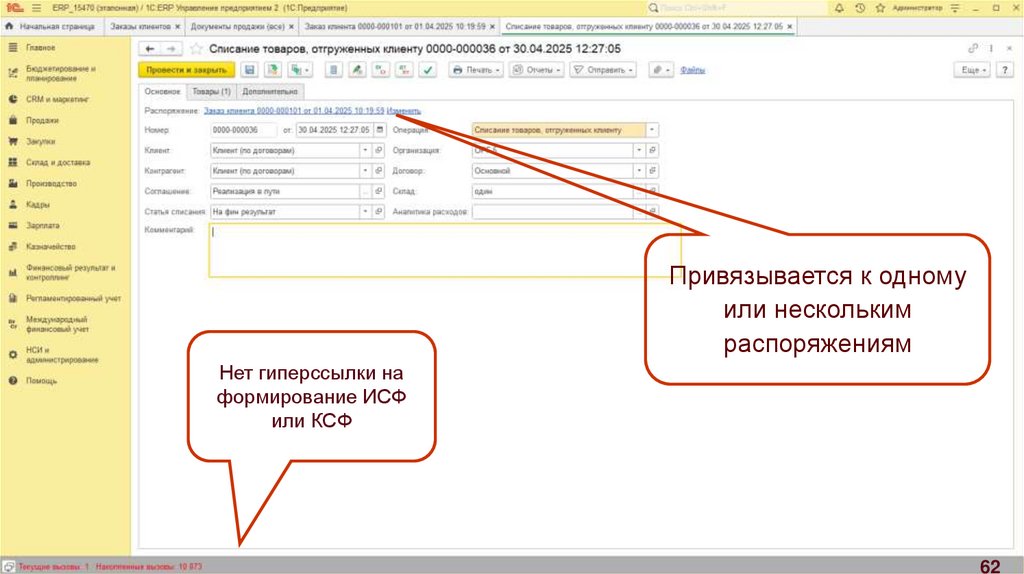Open the Закупки sidebar section
Viewport: 1024px width, 574px height.
click(x=40, y=141)
